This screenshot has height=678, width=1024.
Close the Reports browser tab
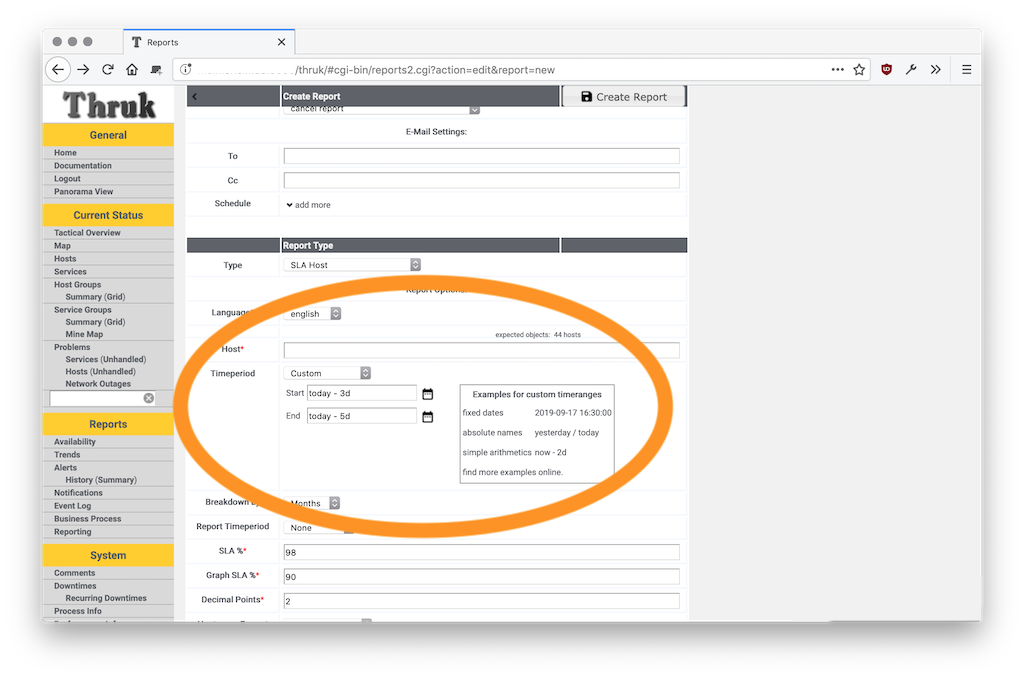point(281,42)
